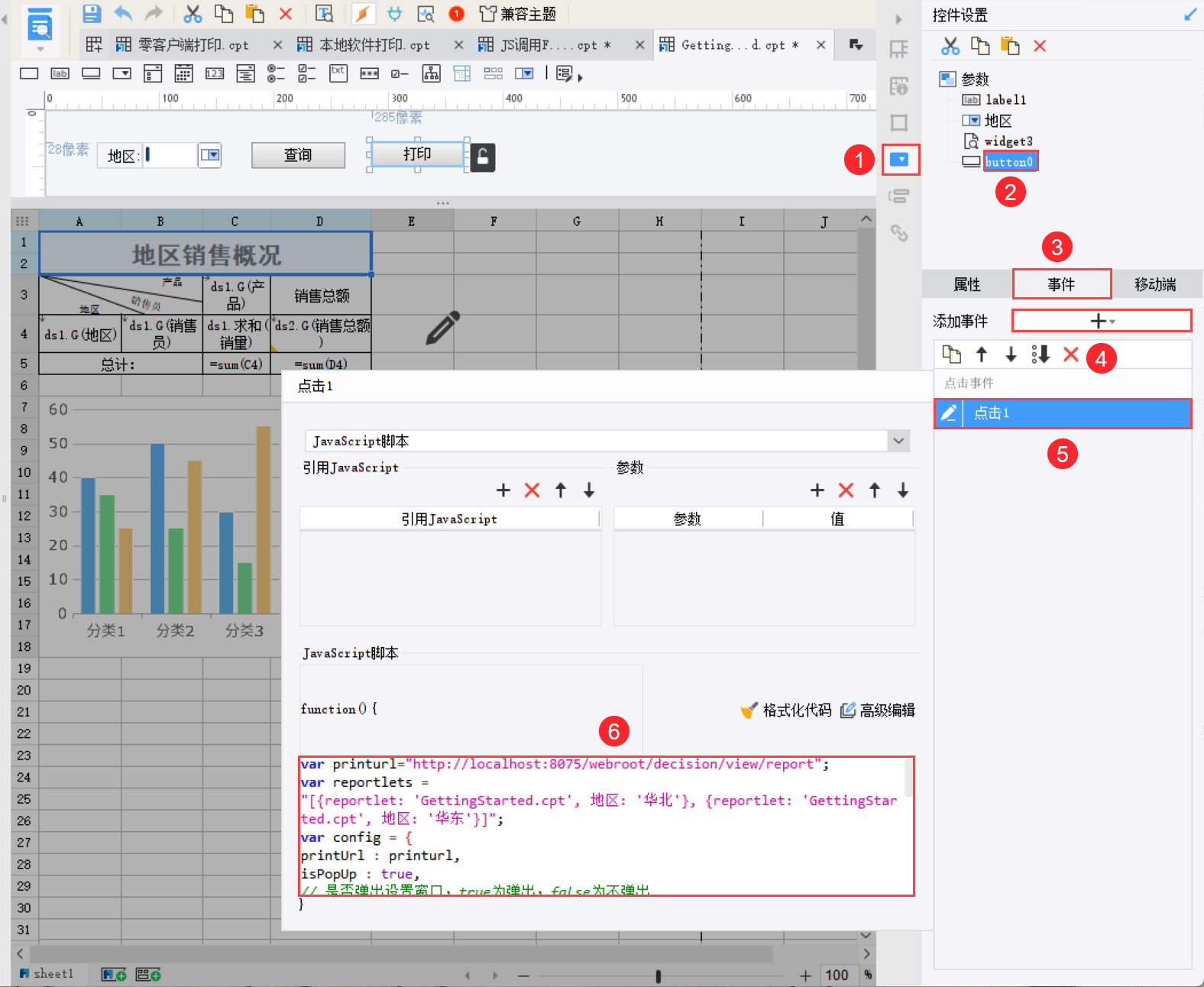The image size is (1204, 987).
Task: Cut with the scissors icon in the top toolbar
Action: tap(193, 13)
